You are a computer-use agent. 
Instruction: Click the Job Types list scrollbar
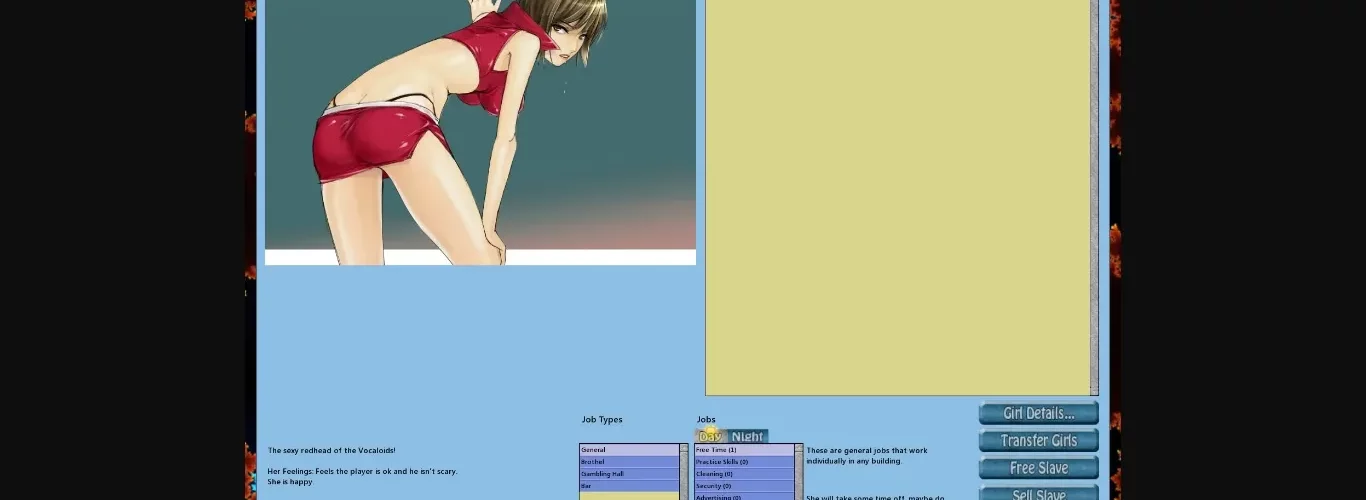[x=684, y=472]
